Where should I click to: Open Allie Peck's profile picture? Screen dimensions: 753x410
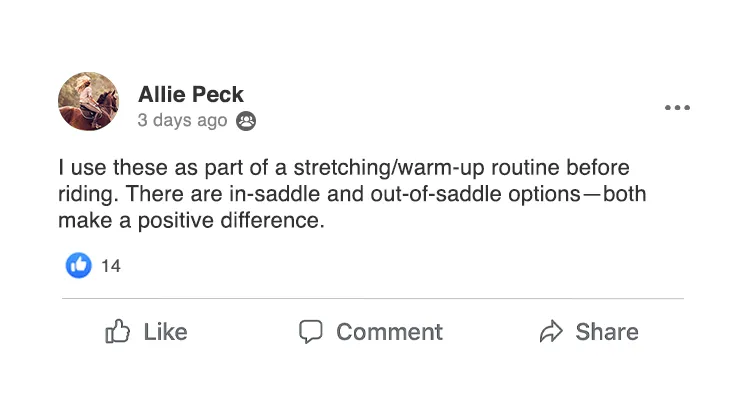coord(89,101)
